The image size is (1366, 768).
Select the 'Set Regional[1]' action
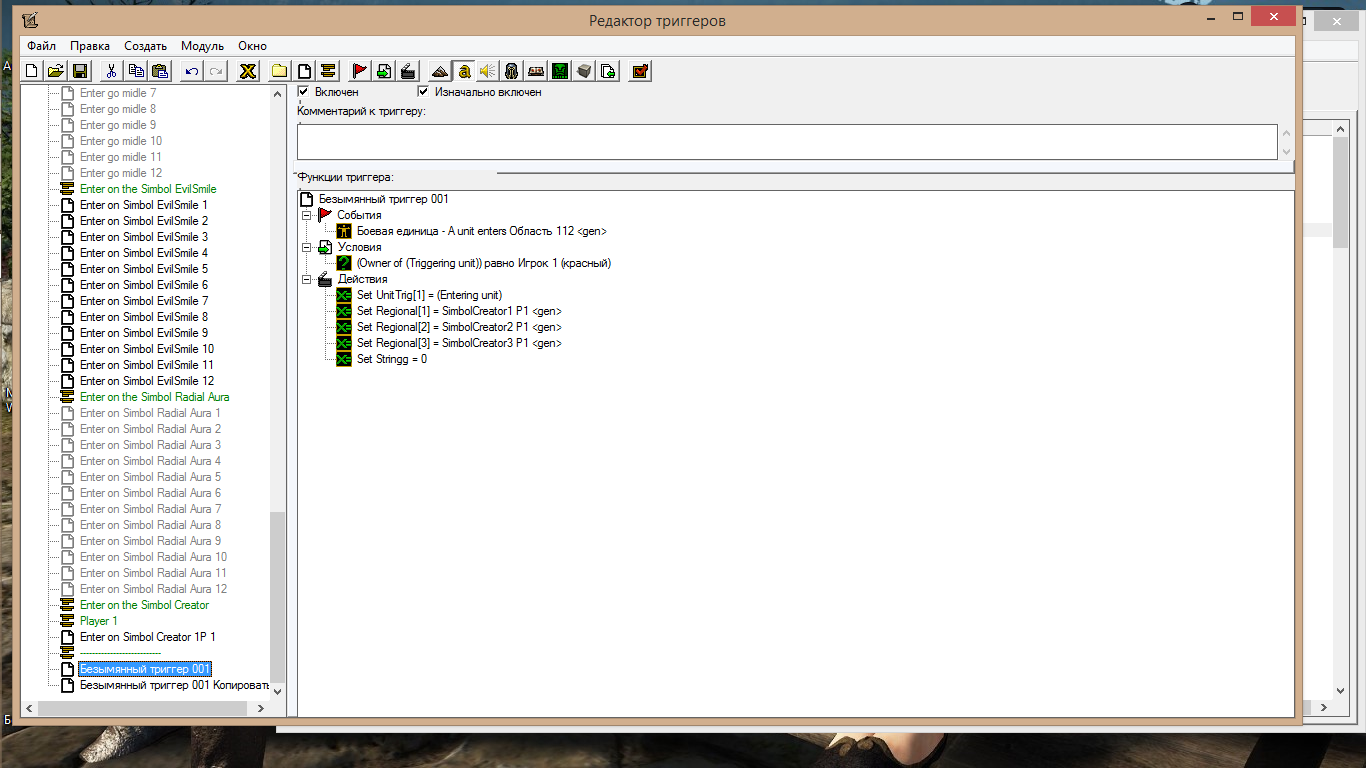[459, 311]
